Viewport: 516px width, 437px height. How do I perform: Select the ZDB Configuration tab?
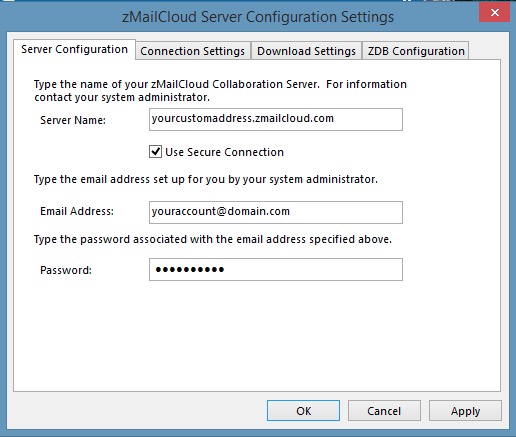pos(416,51)
